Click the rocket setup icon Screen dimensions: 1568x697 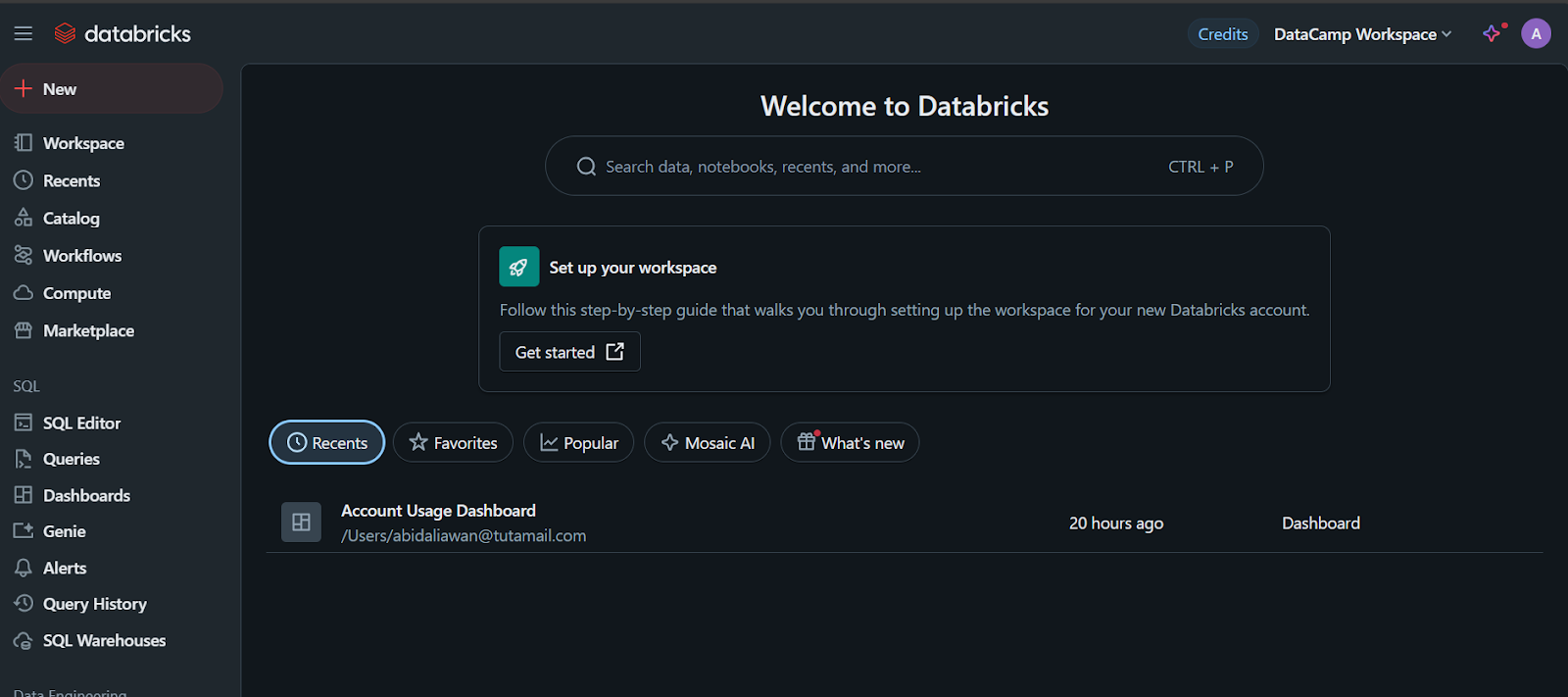pos(519,267)
